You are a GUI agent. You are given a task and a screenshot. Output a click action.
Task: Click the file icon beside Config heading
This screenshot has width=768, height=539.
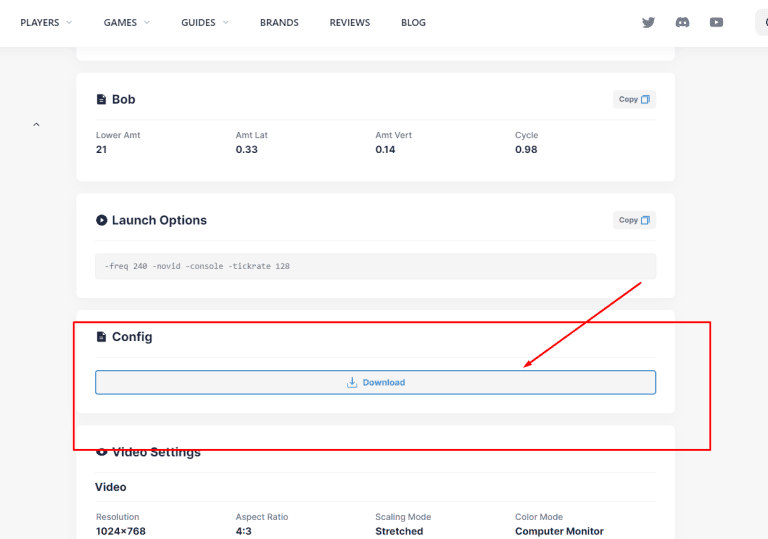[x=101, y=337]
